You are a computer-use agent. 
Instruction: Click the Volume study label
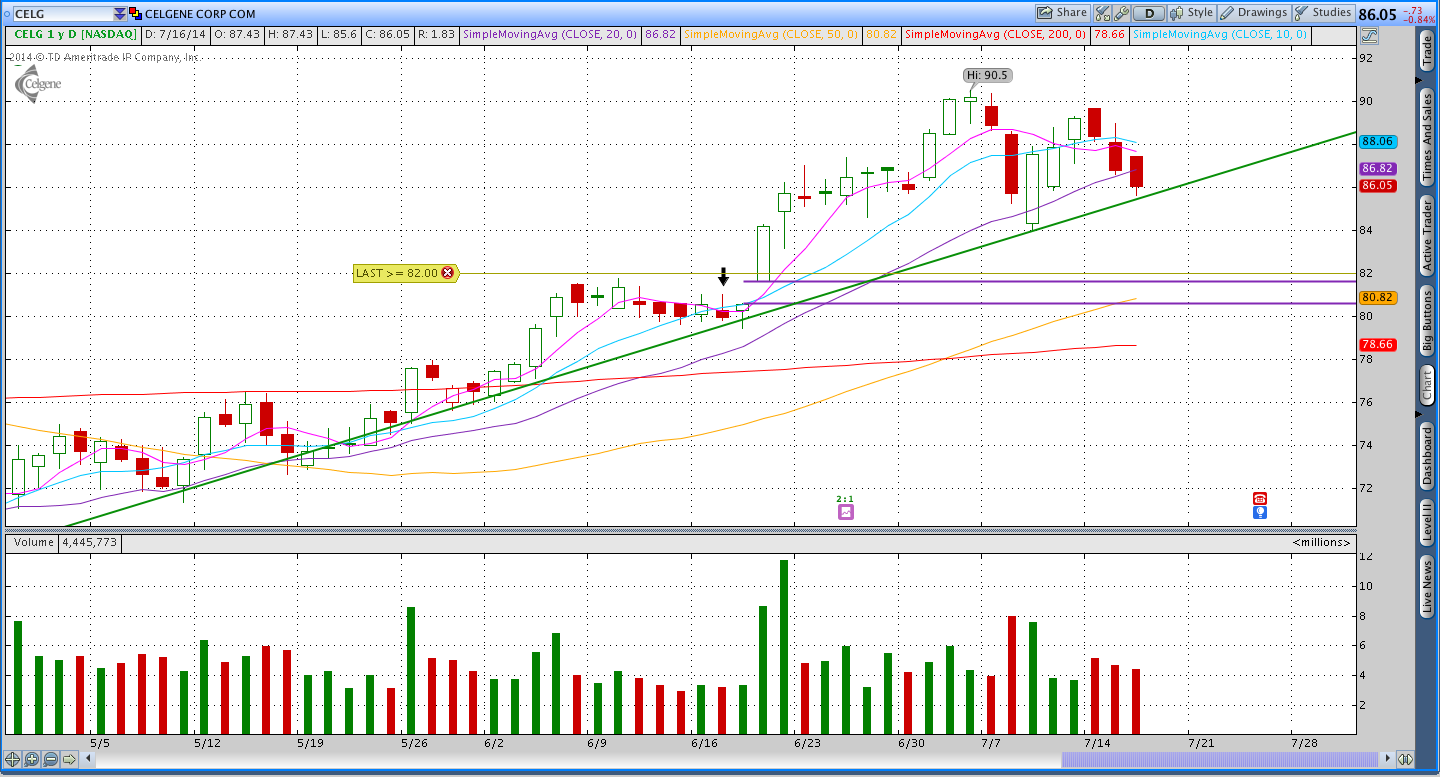click(33, 542)
